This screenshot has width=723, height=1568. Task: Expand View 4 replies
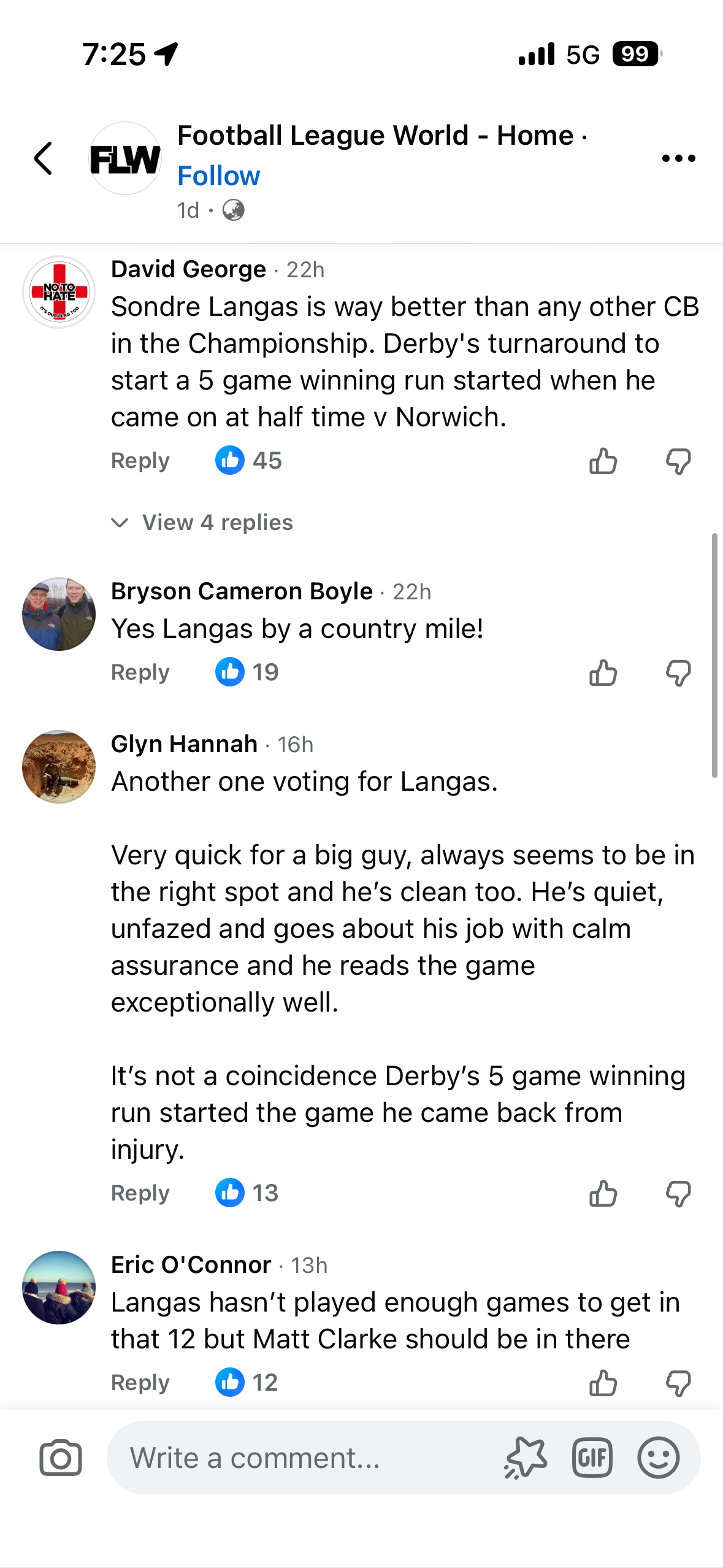[x=217, y=523]
